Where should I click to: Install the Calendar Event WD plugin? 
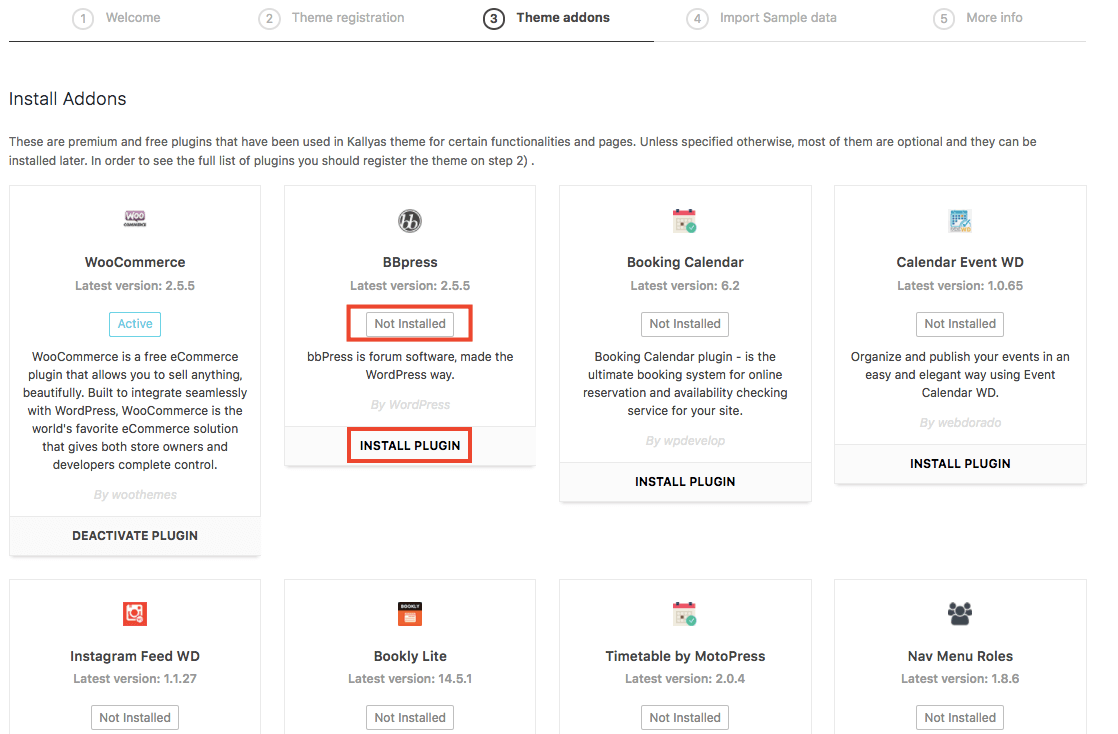tap(960, 464)
